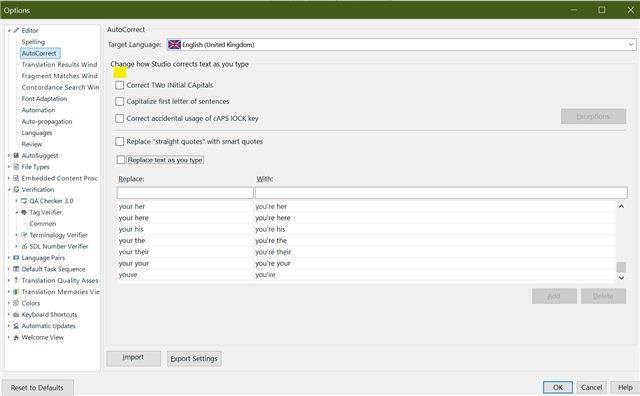
Task: Open Fragment Matches Window settings
Action: coord(60,76)
